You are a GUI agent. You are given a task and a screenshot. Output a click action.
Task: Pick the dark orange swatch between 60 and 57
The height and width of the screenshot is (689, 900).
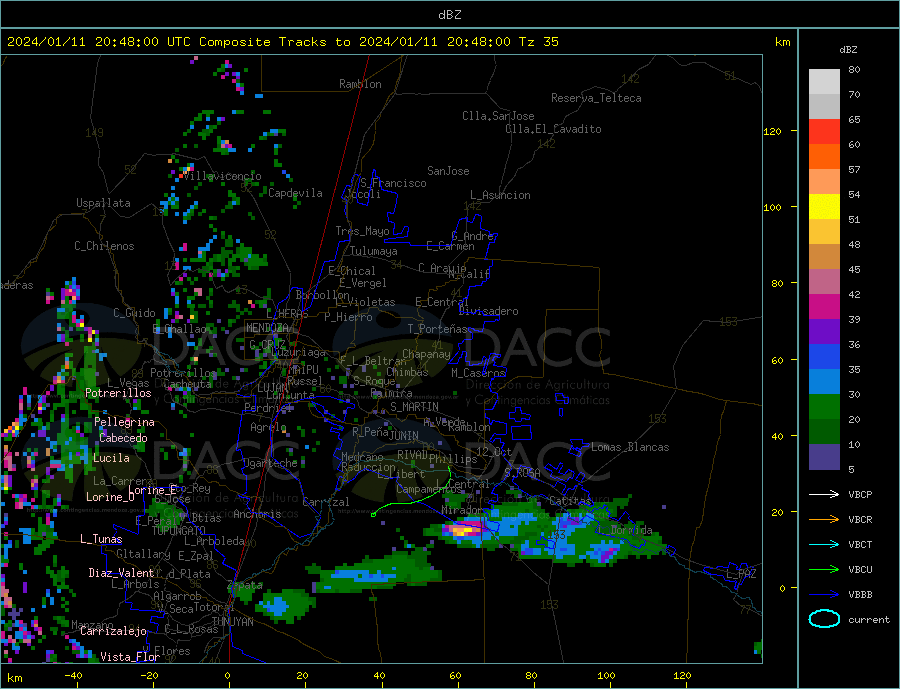(x=824, y=157)
